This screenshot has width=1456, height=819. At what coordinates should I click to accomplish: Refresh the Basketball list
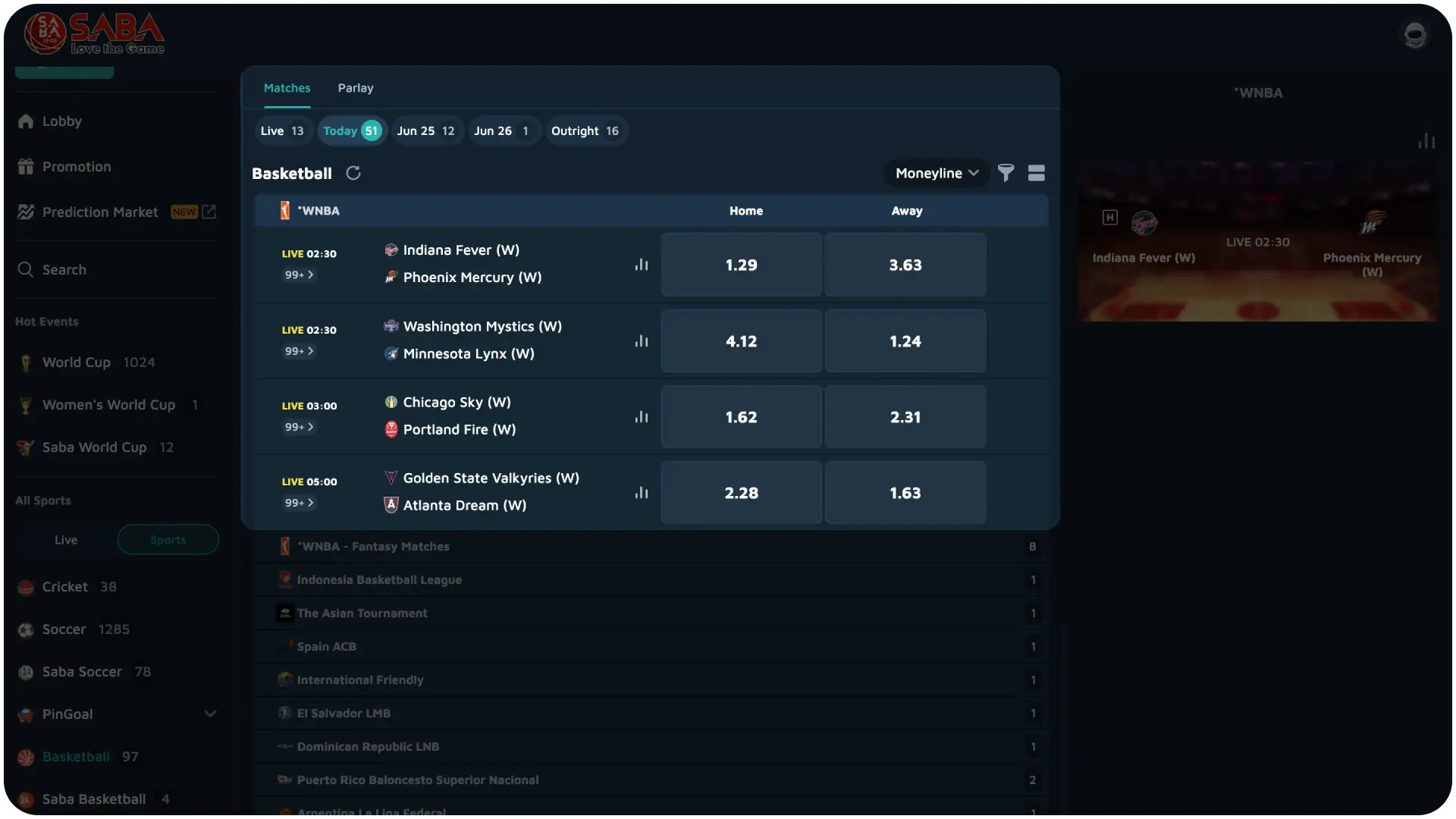[x=353, y=173]
